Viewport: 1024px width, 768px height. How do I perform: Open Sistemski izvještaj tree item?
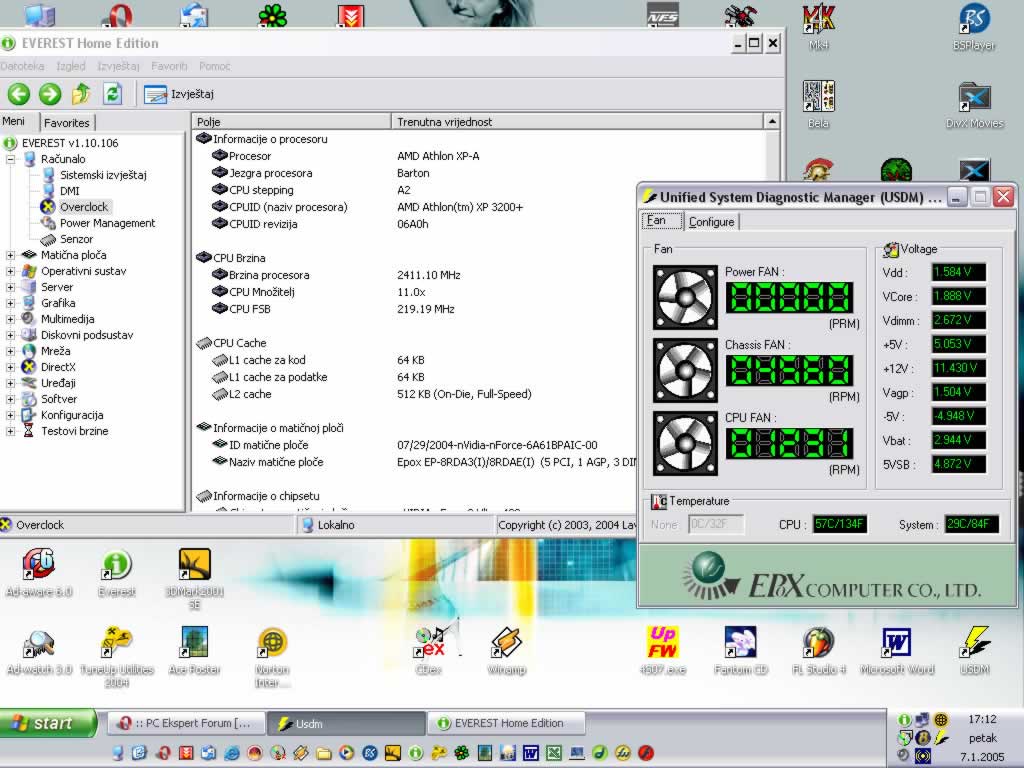(x=102, y=175)
